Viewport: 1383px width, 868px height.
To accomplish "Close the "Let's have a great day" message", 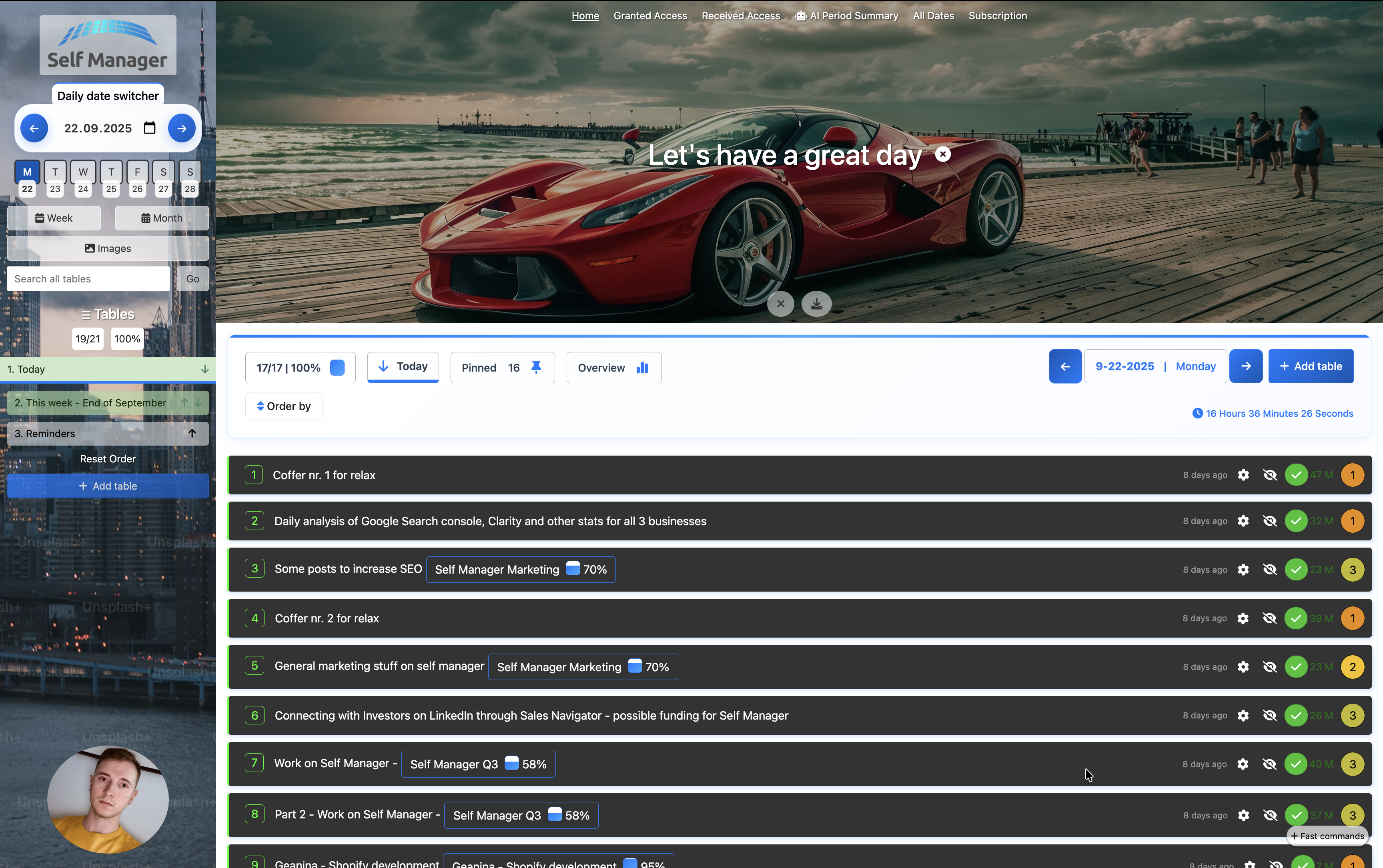I will 942,154.
